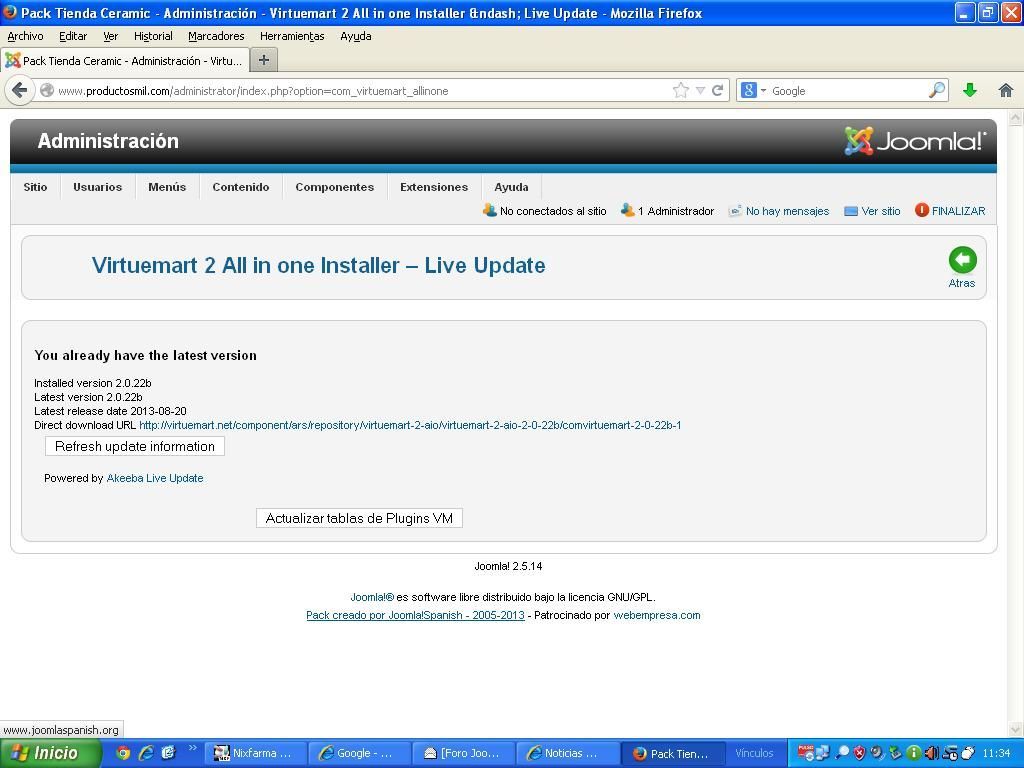Bookmark this page with the star icon

coord(680,90)
